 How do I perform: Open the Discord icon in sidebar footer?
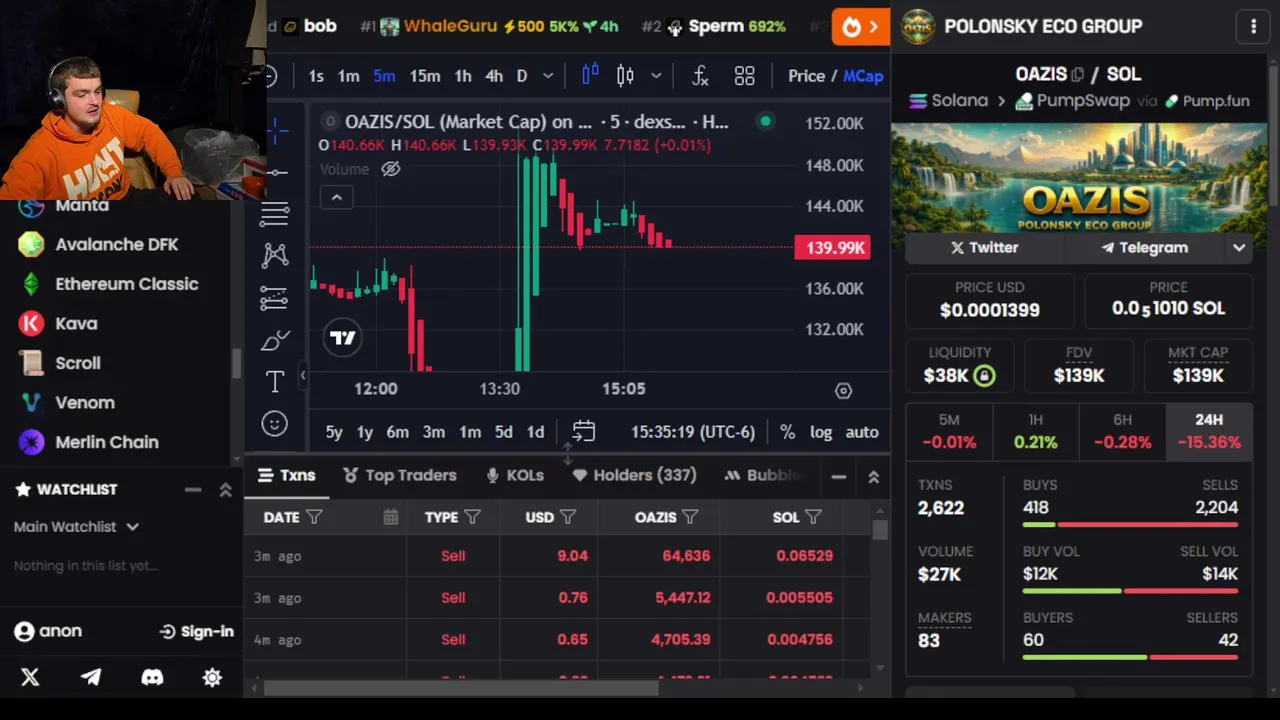pos(152,678)
